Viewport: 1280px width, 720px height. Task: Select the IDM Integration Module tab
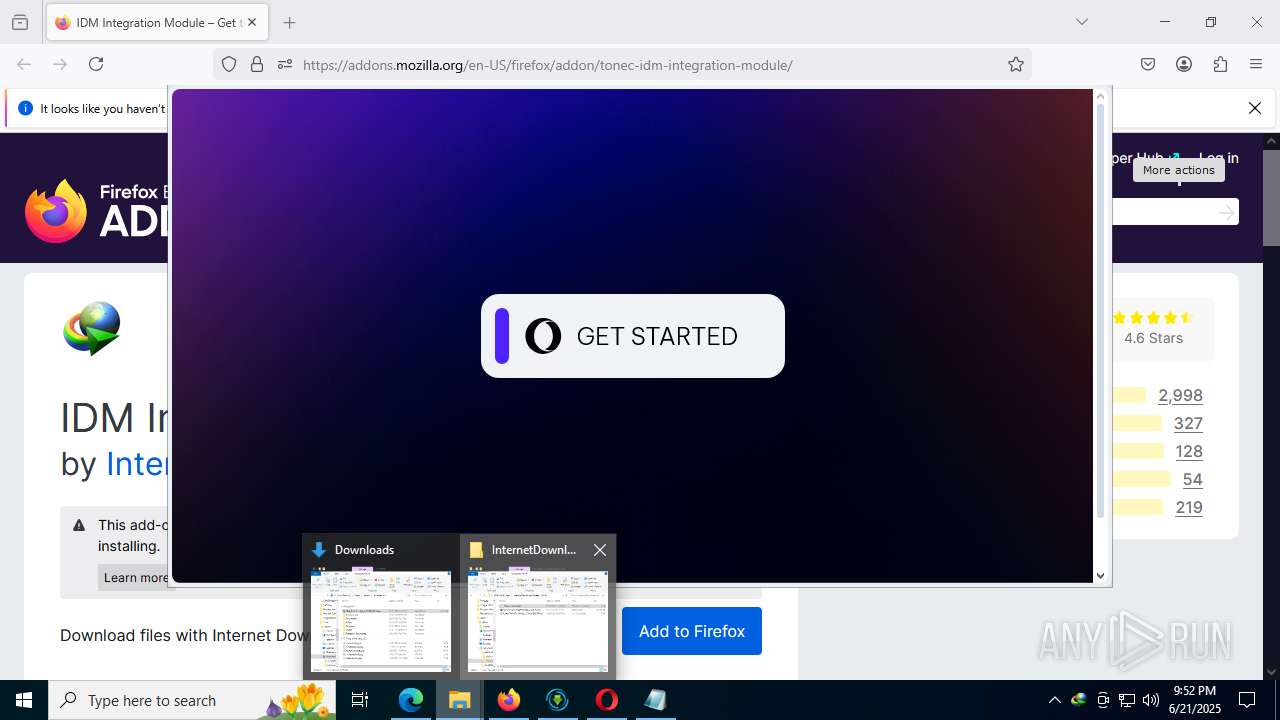point(156,22)
